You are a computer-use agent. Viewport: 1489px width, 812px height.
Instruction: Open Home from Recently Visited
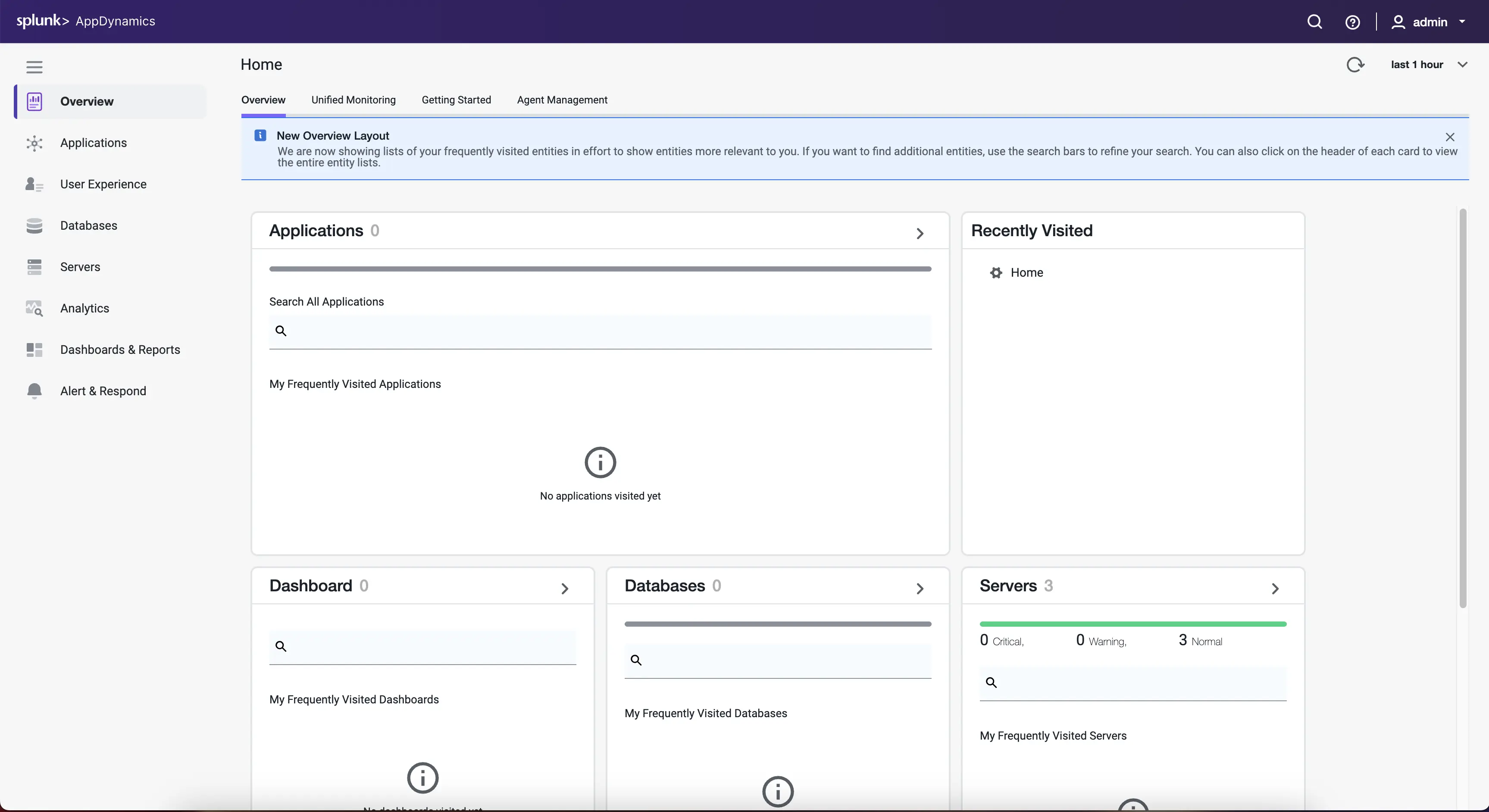click(1027, 272)
